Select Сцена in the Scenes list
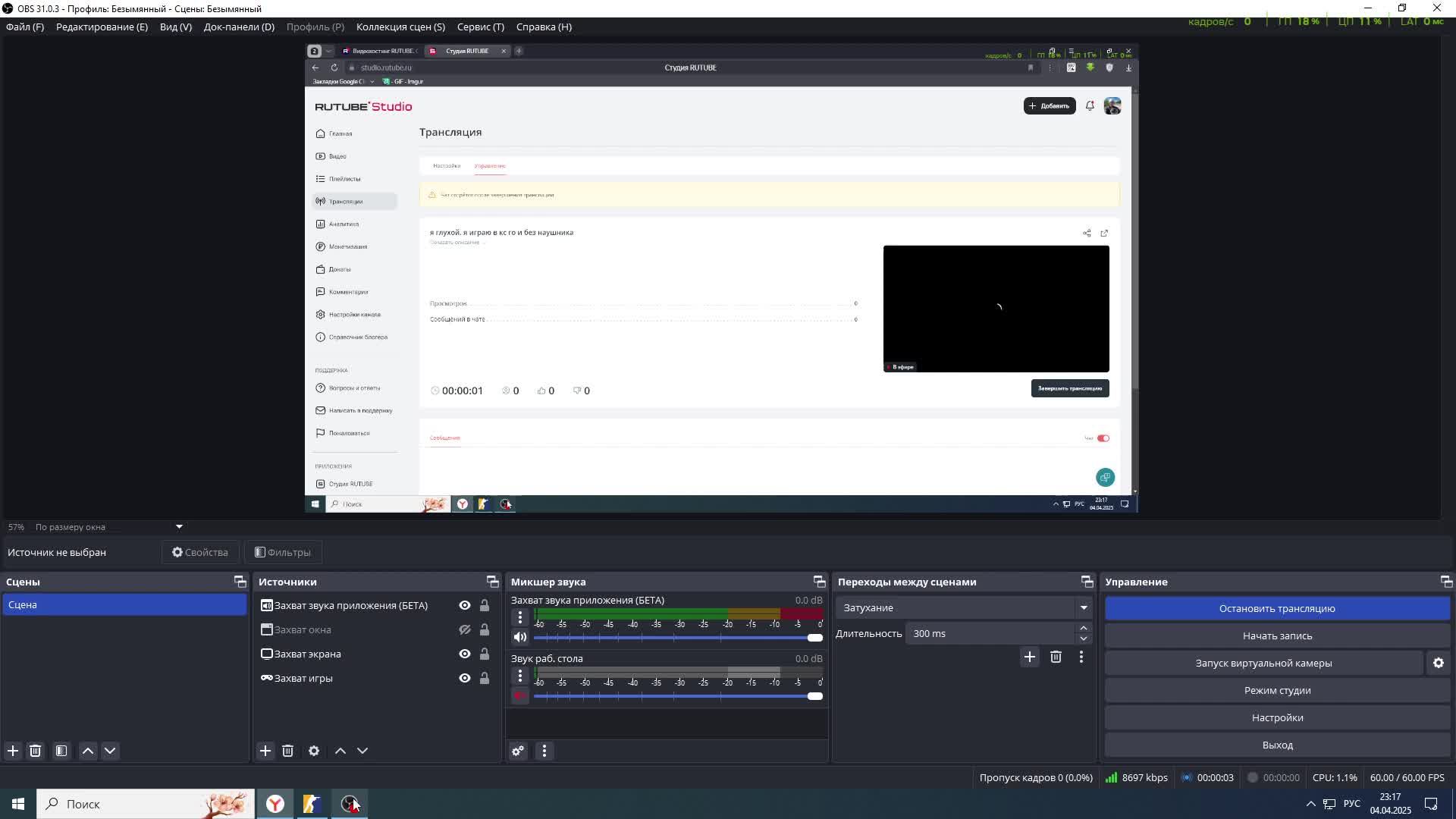 (x=124, y=604)
